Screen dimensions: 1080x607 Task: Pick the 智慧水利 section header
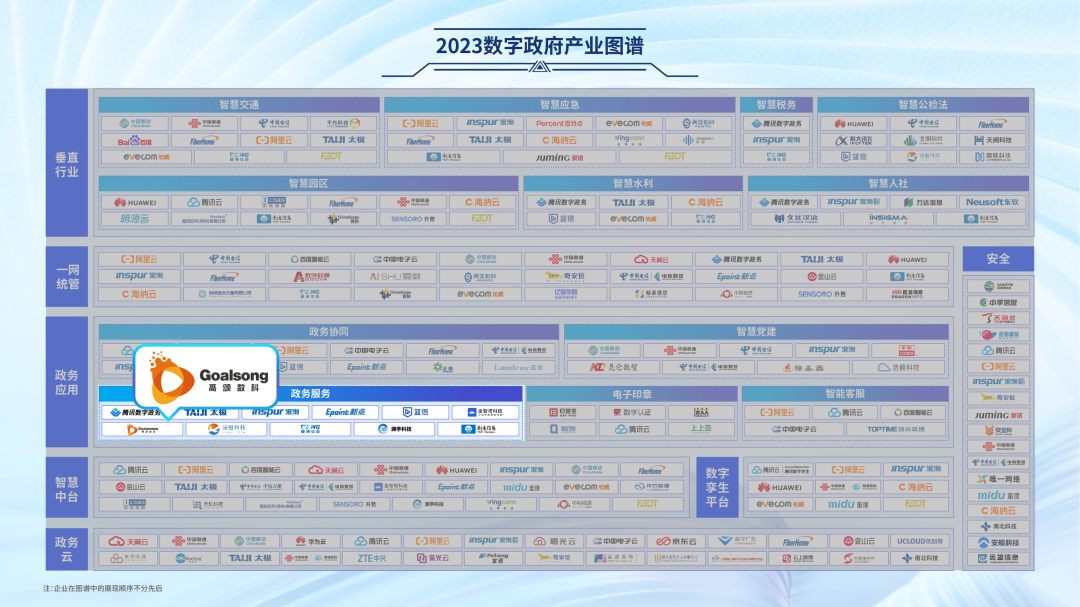coord(633,183)
